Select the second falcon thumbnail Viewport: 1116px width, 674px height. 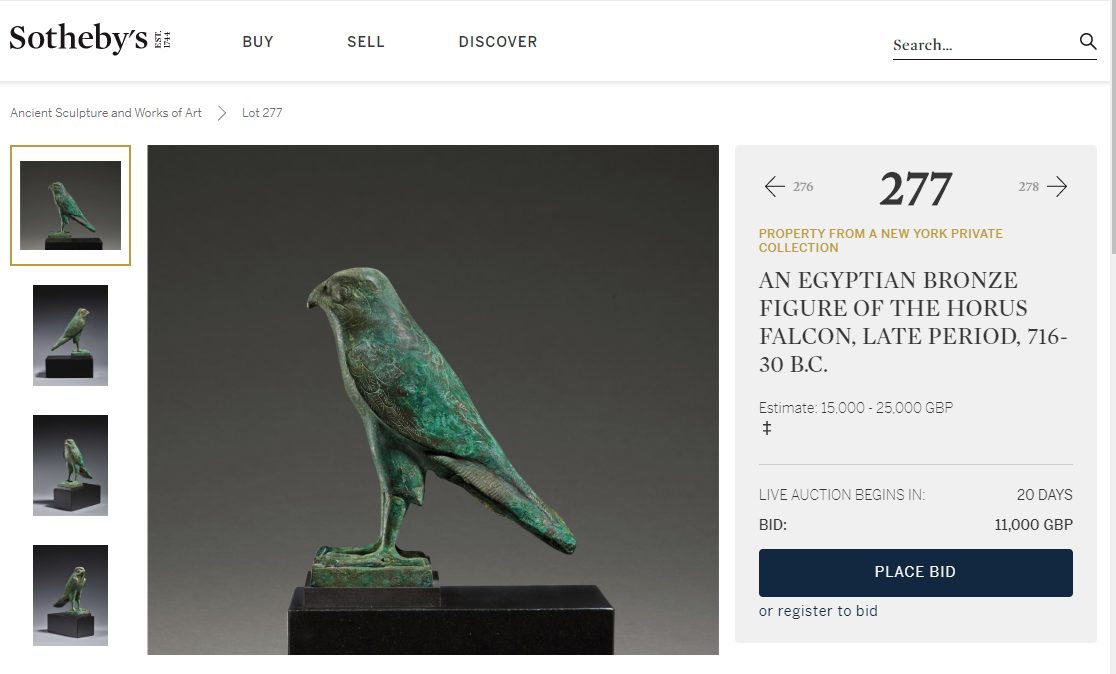click(70, 335)
